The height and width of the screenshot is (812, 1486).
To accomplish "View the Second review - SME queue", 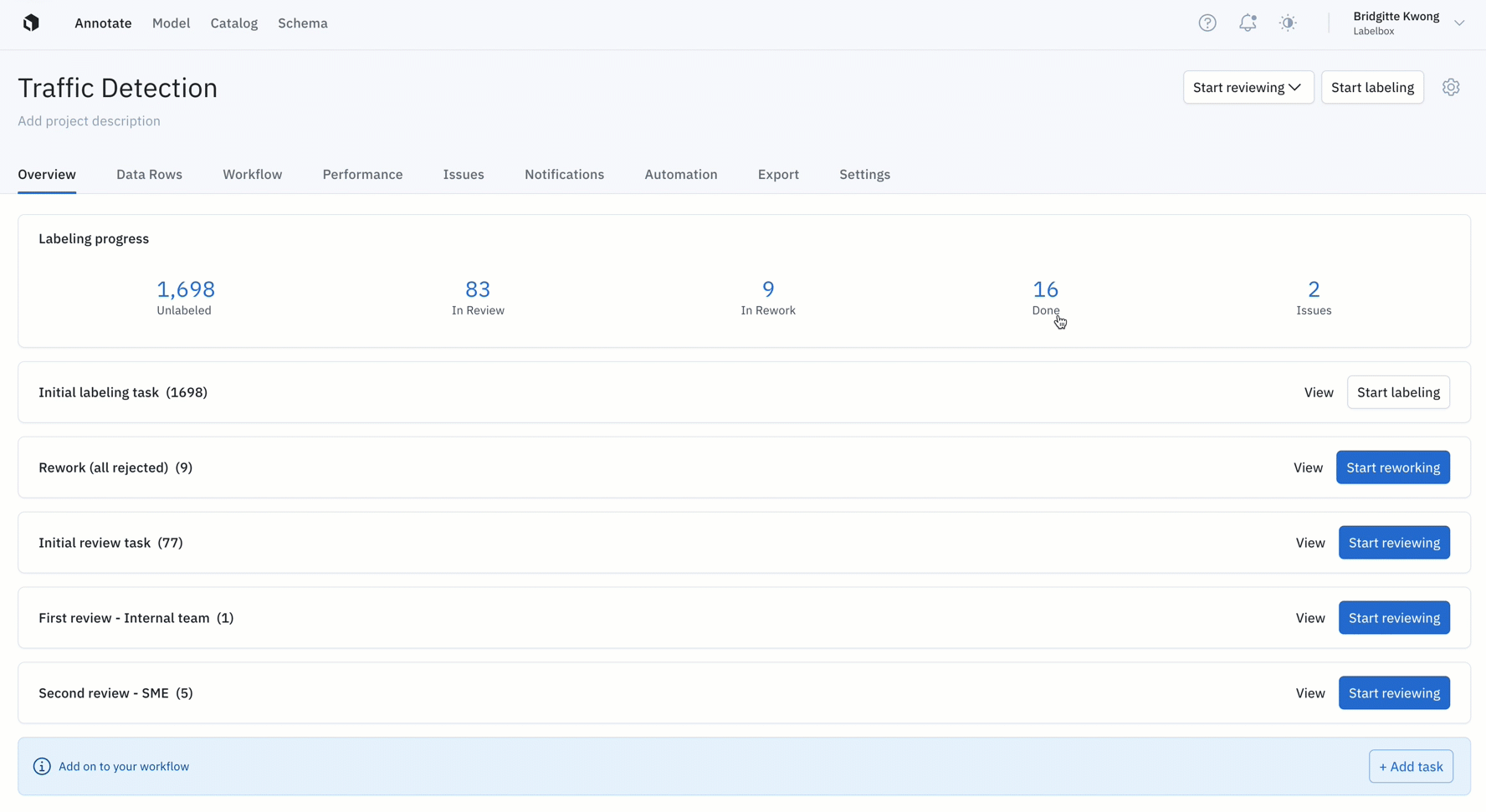I will point(1310,693).
